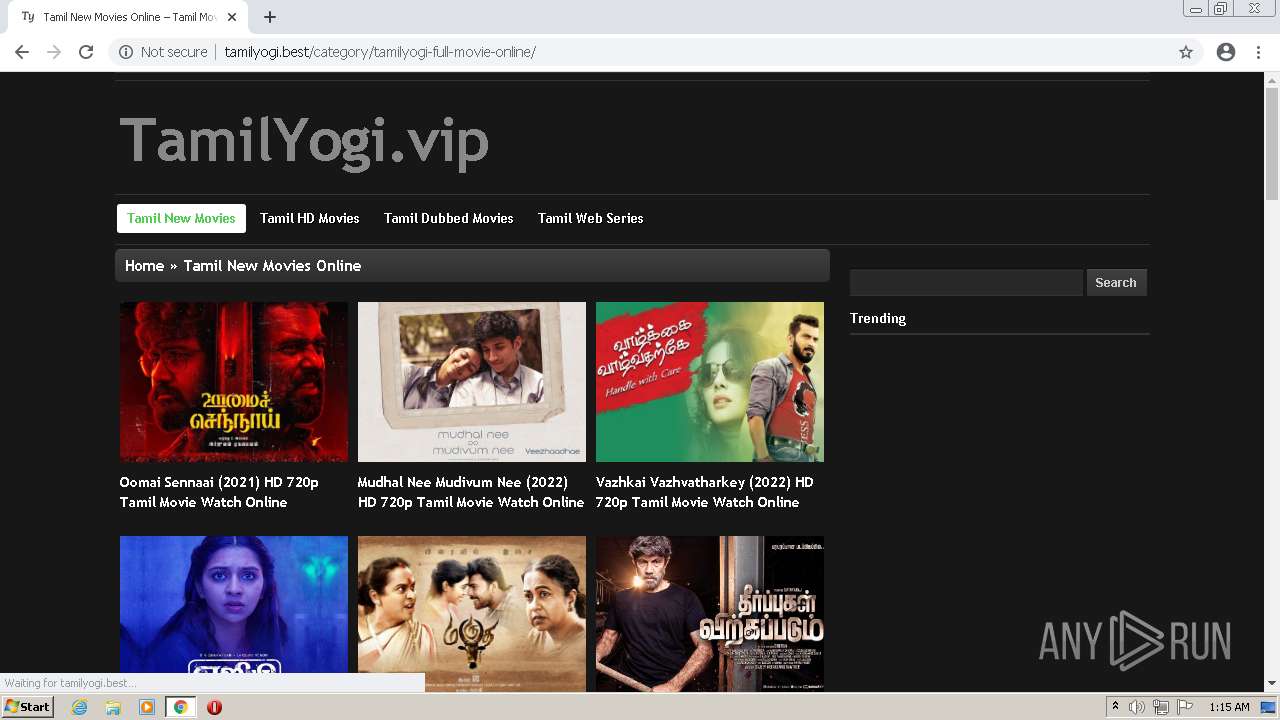
Task: Click the page scrollbar down arrow
Action: coord(1272,684)
